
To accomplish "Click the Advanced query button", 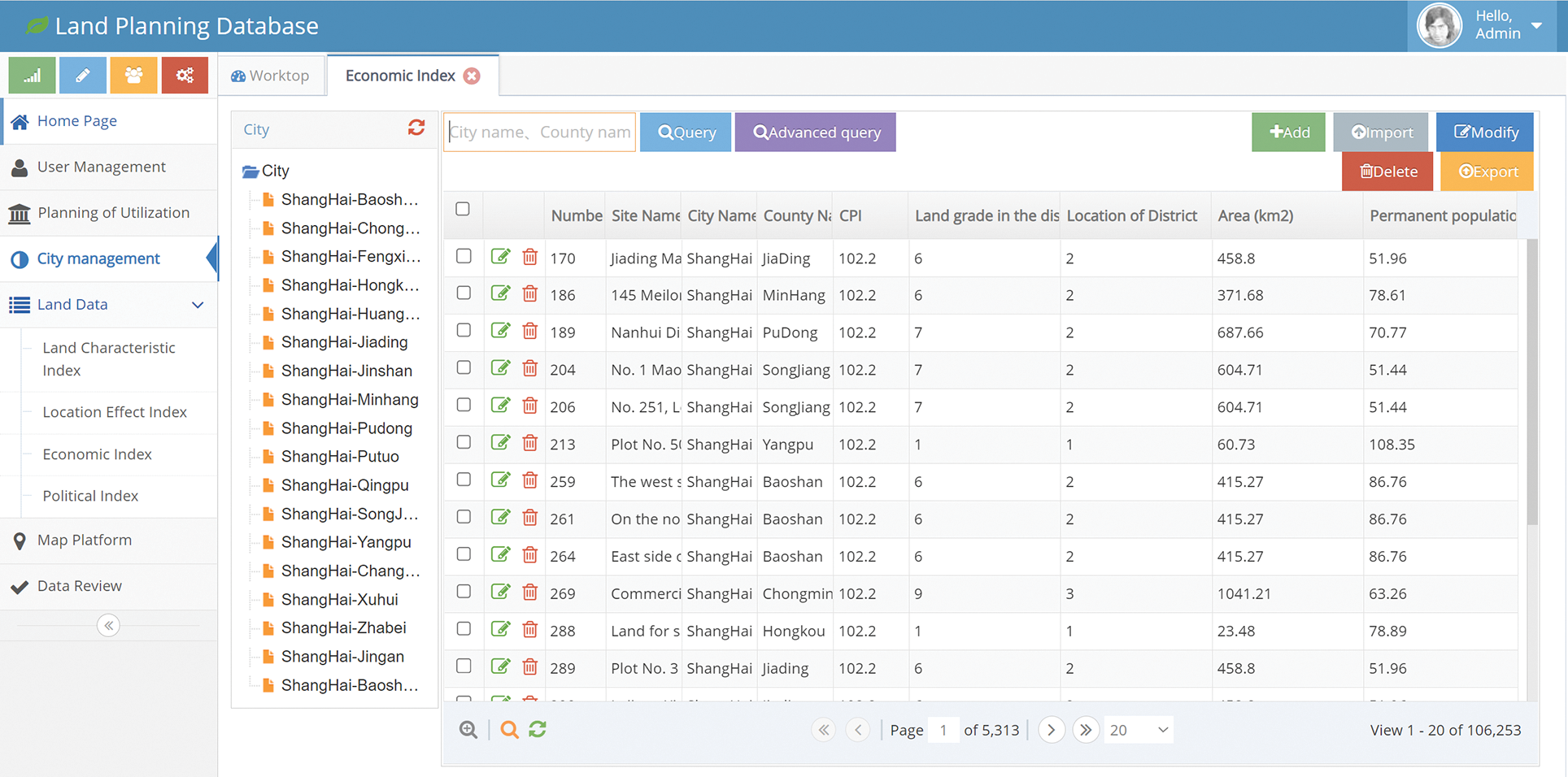I will click(816, 132).
